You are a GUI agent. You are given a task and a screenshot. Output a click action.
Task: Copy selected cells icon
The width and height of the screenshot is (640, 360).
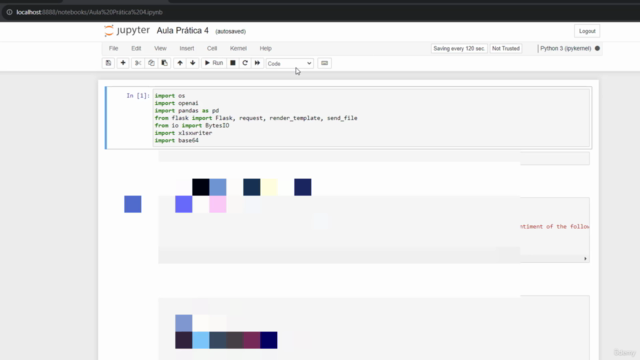click(151, 63)
